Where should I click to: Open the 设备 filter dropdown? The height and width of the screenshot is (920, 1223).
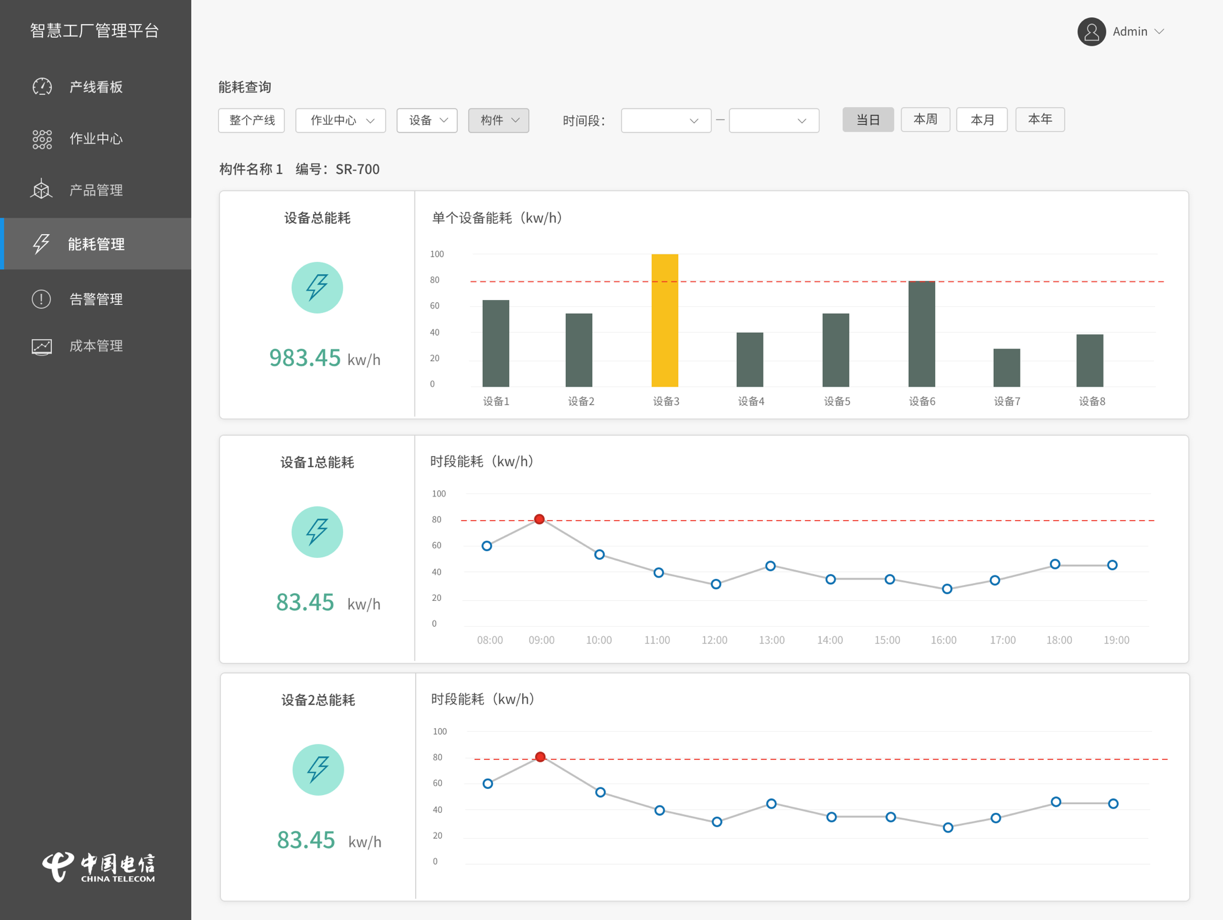click(x=427, y=121)
